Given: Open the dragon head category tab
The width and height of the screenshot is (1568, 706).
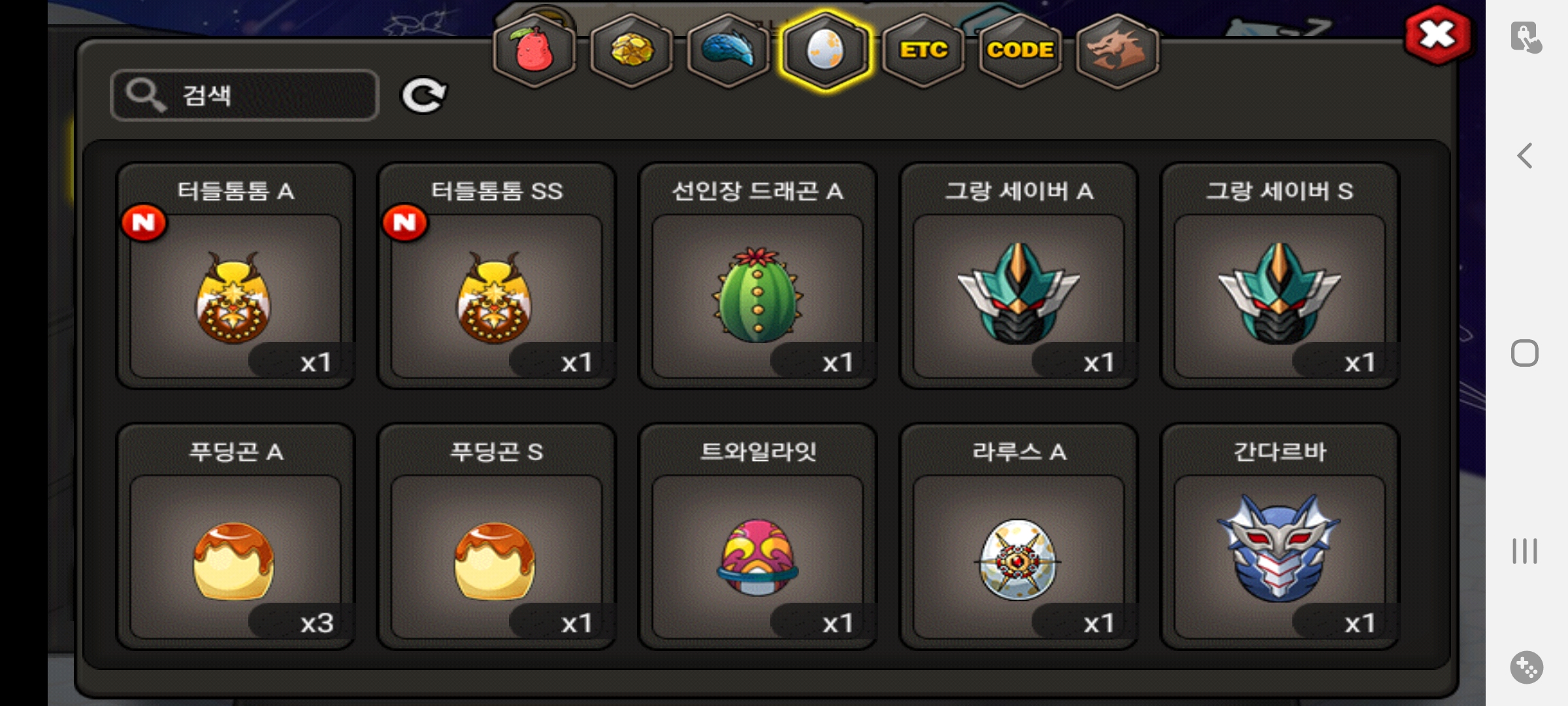Looking at the screenshot, I should coord(1117,50).
